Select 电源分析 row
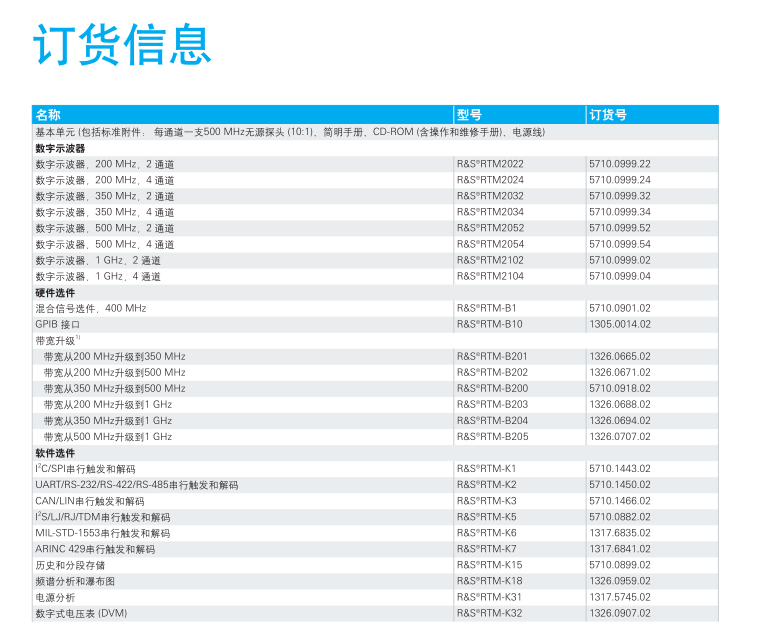 [376, 597]
